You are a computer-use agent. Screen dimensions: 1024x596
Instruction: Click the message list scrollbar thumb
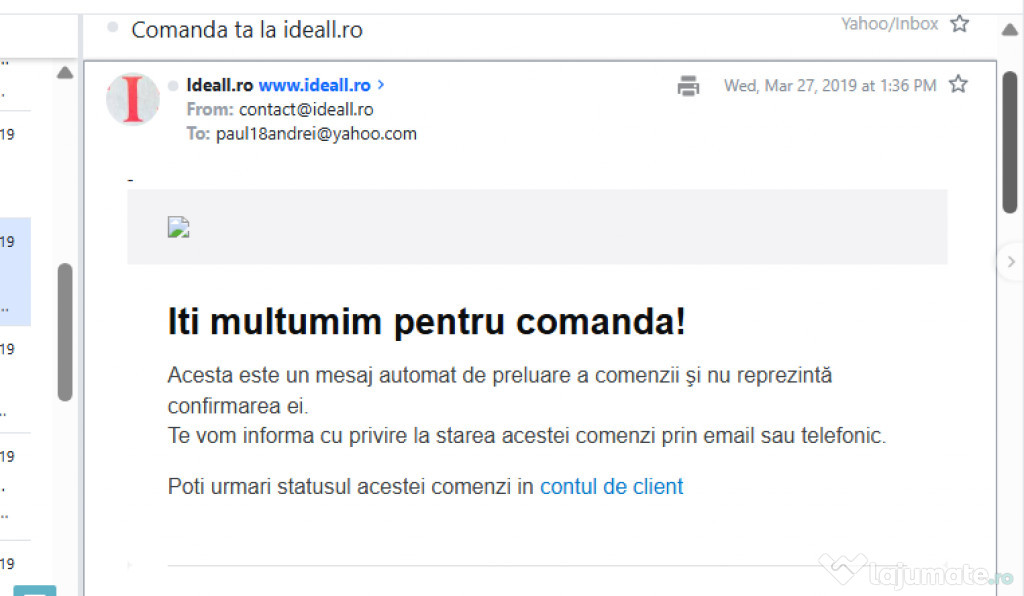pyautogui.click(x=65, y=330)
